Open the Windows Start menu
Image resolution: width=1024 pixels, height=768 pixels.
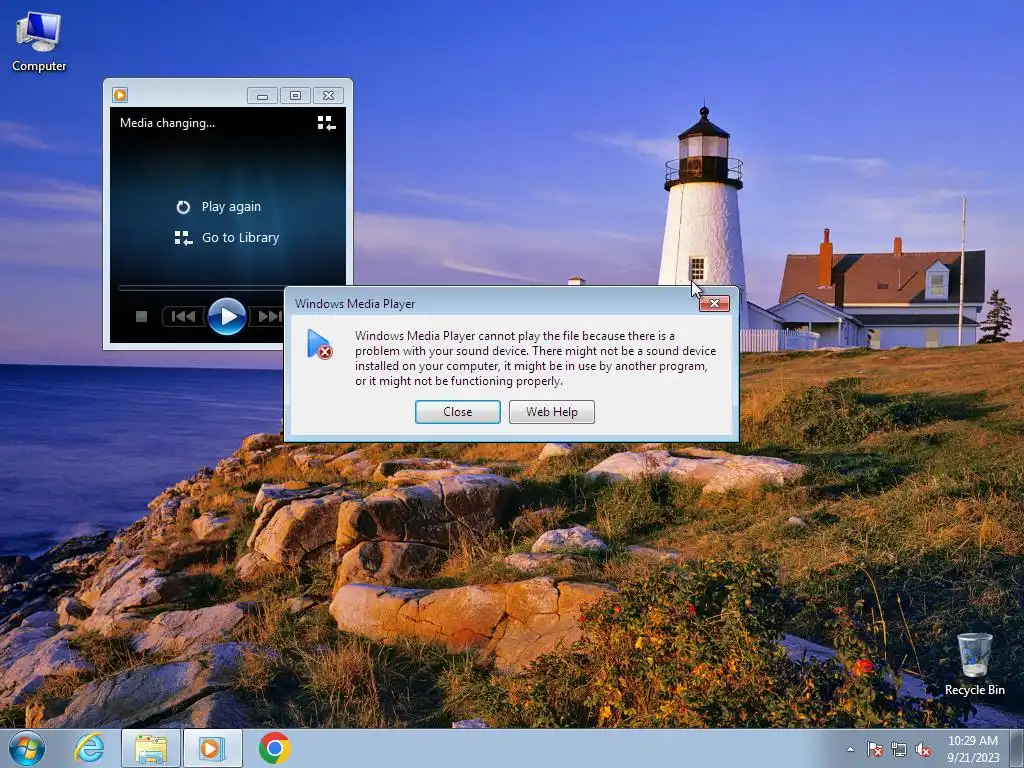27,748
